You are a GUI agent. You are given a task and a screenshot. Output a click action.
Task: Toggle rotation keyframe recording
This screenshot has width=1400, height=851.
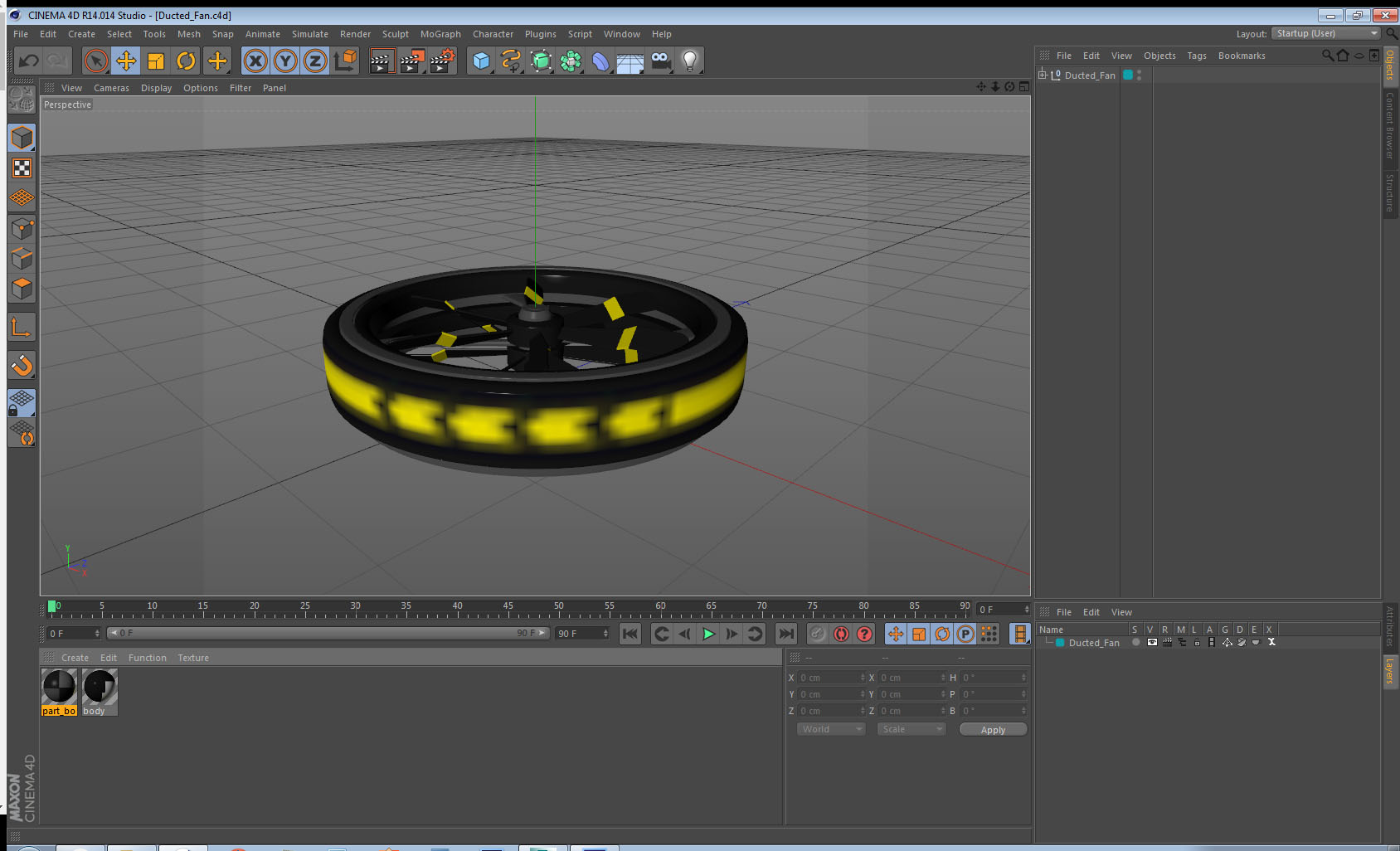[x=942, y=634]
